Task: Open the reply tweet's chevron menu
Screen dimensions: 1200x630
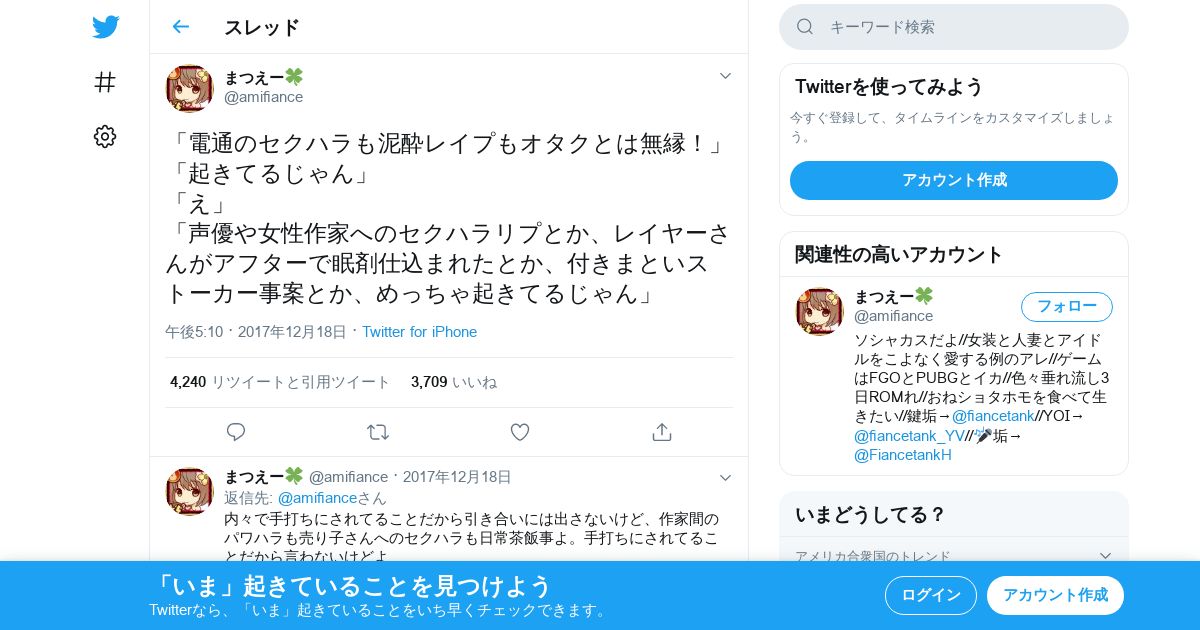Action: point(726,478)
